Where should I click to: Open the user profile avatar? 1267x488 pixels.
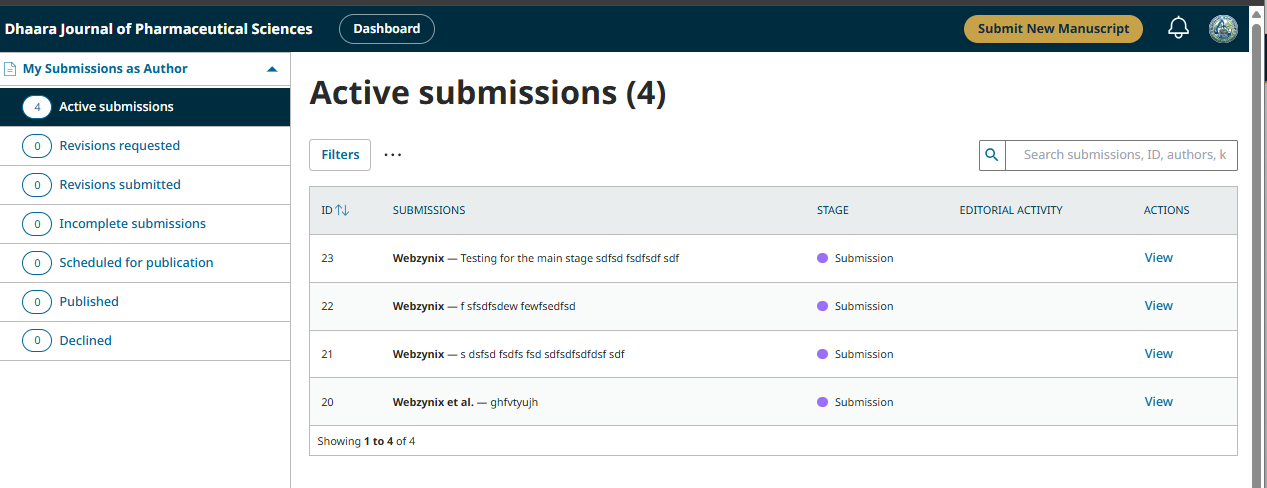(x=1223, y=29)
